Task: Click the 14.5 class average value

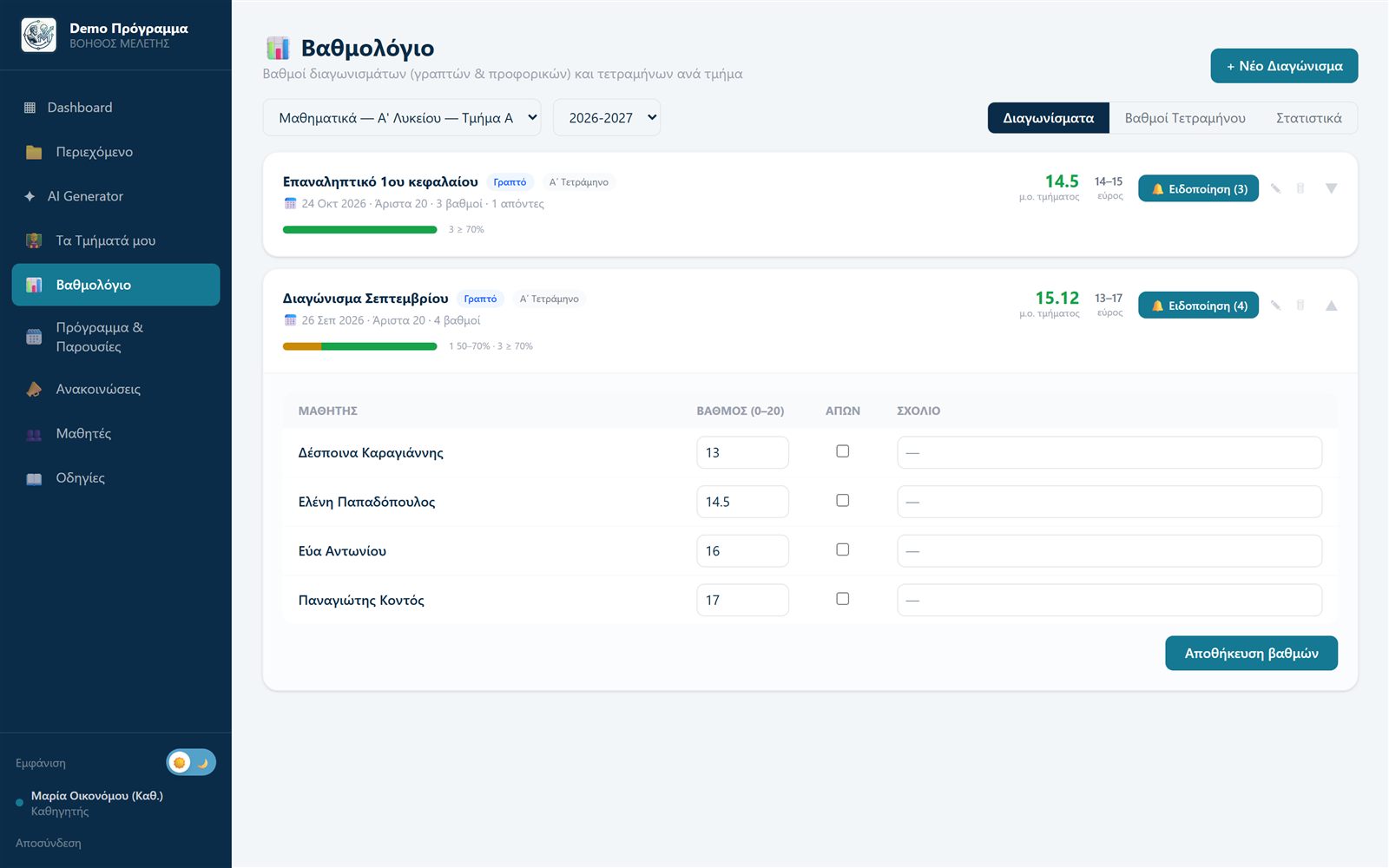Action: [x=1062, y=181]
